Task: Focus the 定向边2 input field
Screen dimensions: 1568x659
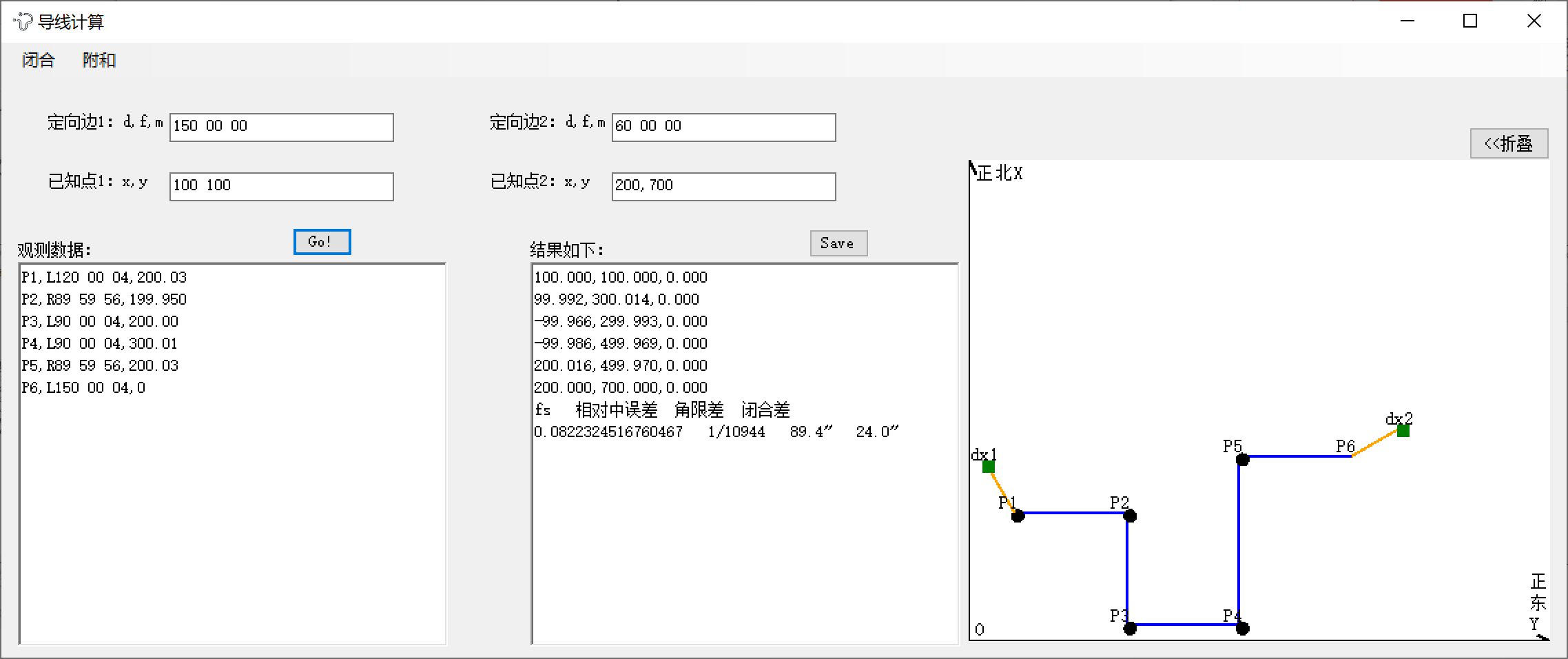Action: click(x=724, y=128)
